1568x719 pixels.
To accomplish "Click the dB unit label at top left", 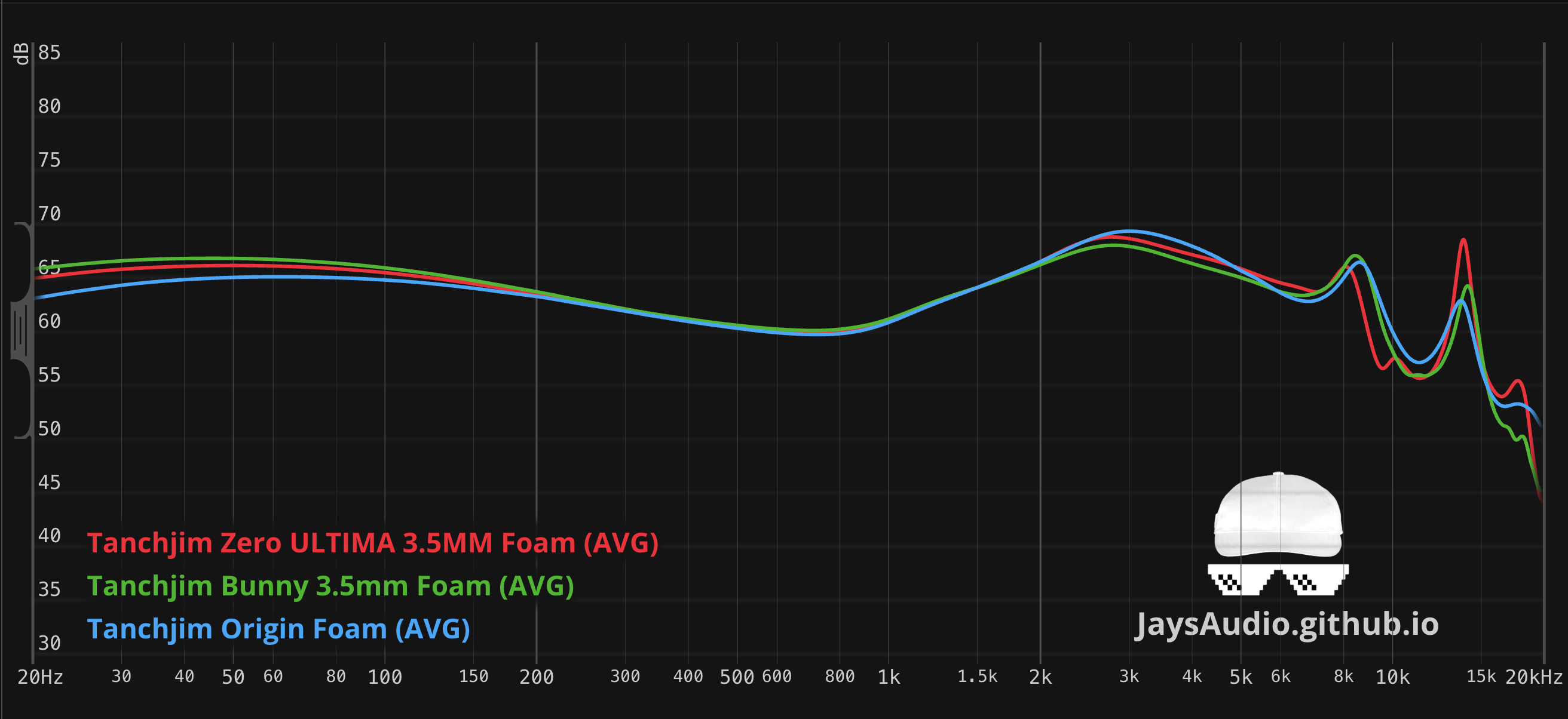I will tap(22, 54).
